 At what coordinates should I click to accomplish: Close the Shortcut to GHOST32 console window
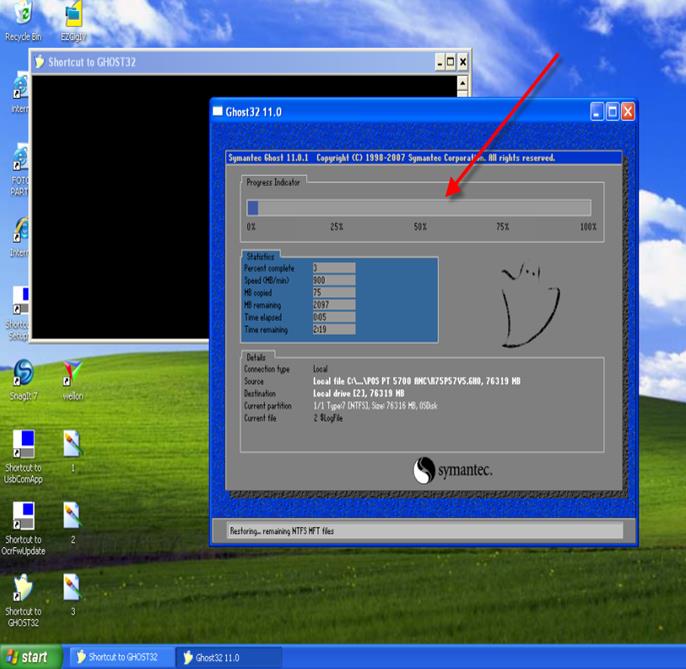pos(463,62)
